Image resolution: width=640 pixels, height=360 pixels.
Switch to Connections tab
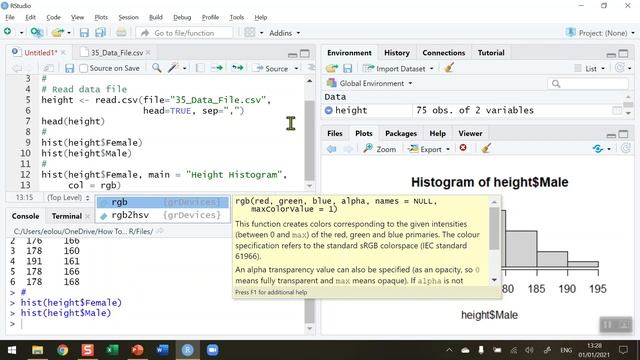coord(444,53)
